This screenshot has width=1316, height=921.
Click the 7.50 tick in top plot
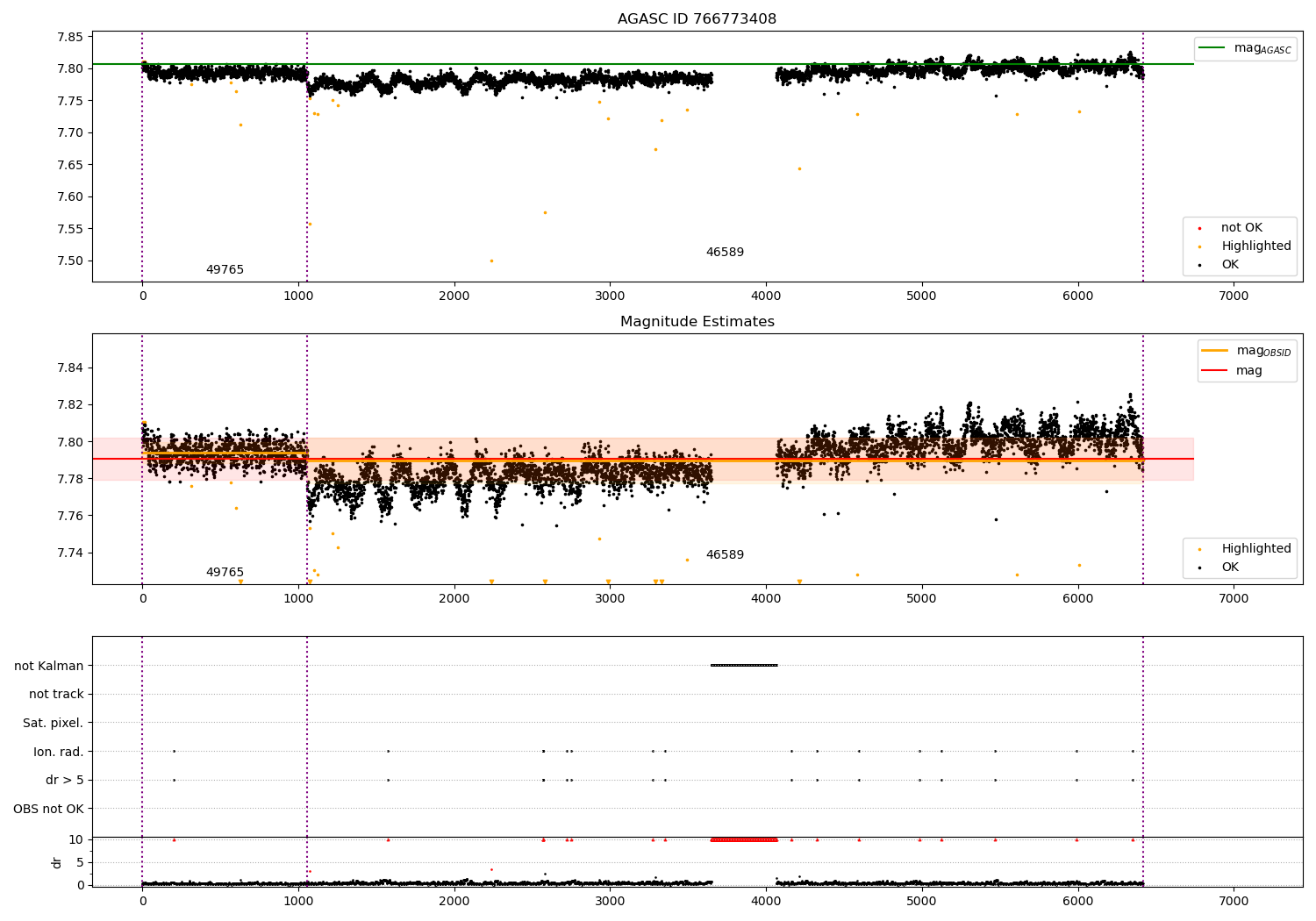pos(70,261)
